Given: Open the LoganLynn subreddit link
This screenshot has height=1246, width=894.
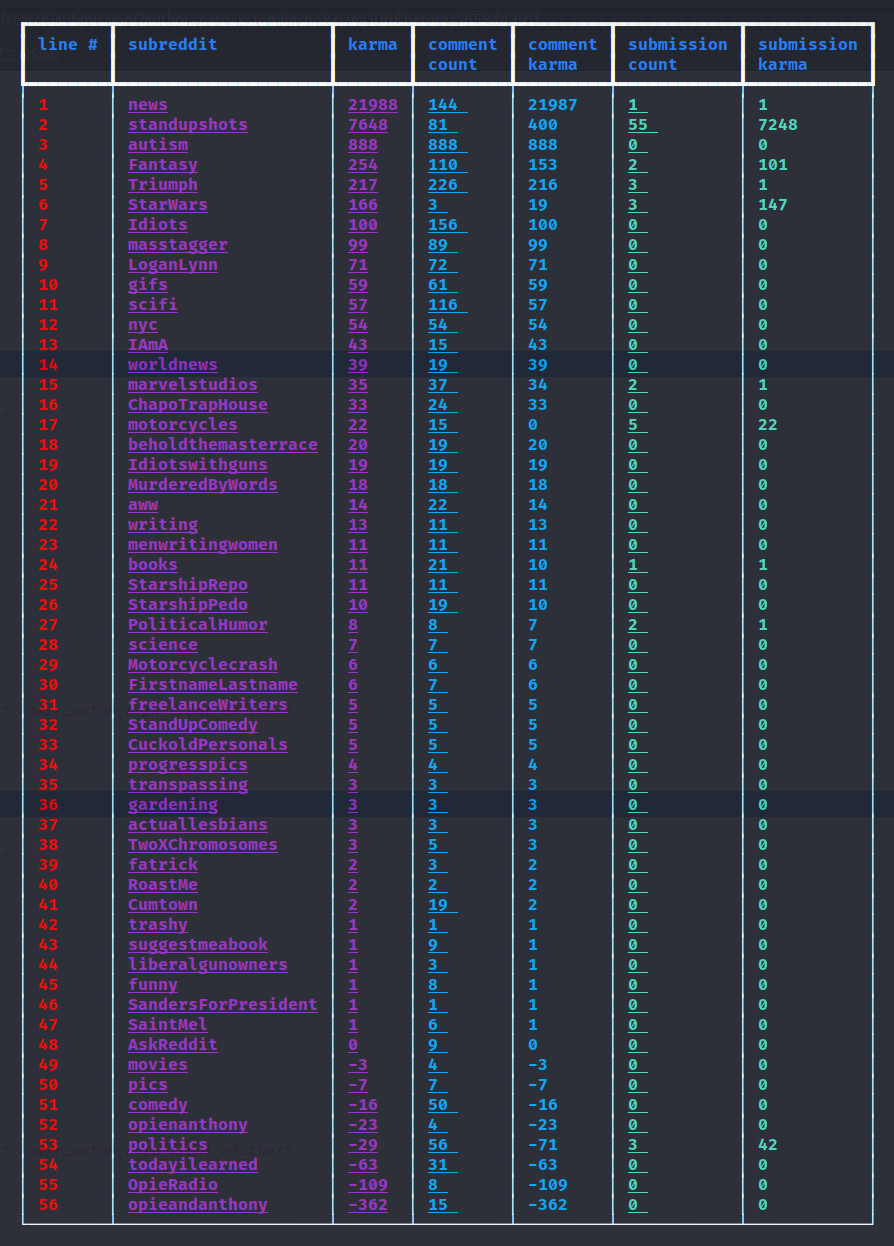Looking at the screenshot, I should coord(173,265).
